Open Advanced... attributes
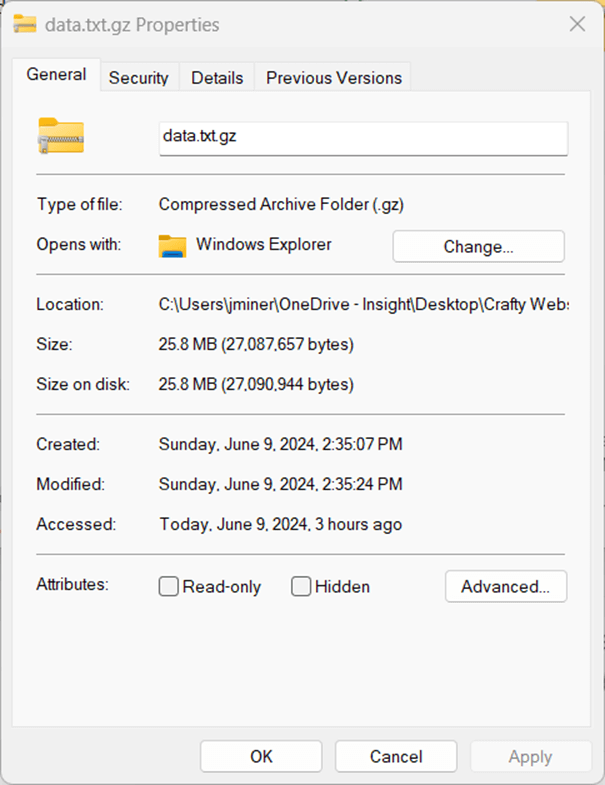 click(505, 587)
